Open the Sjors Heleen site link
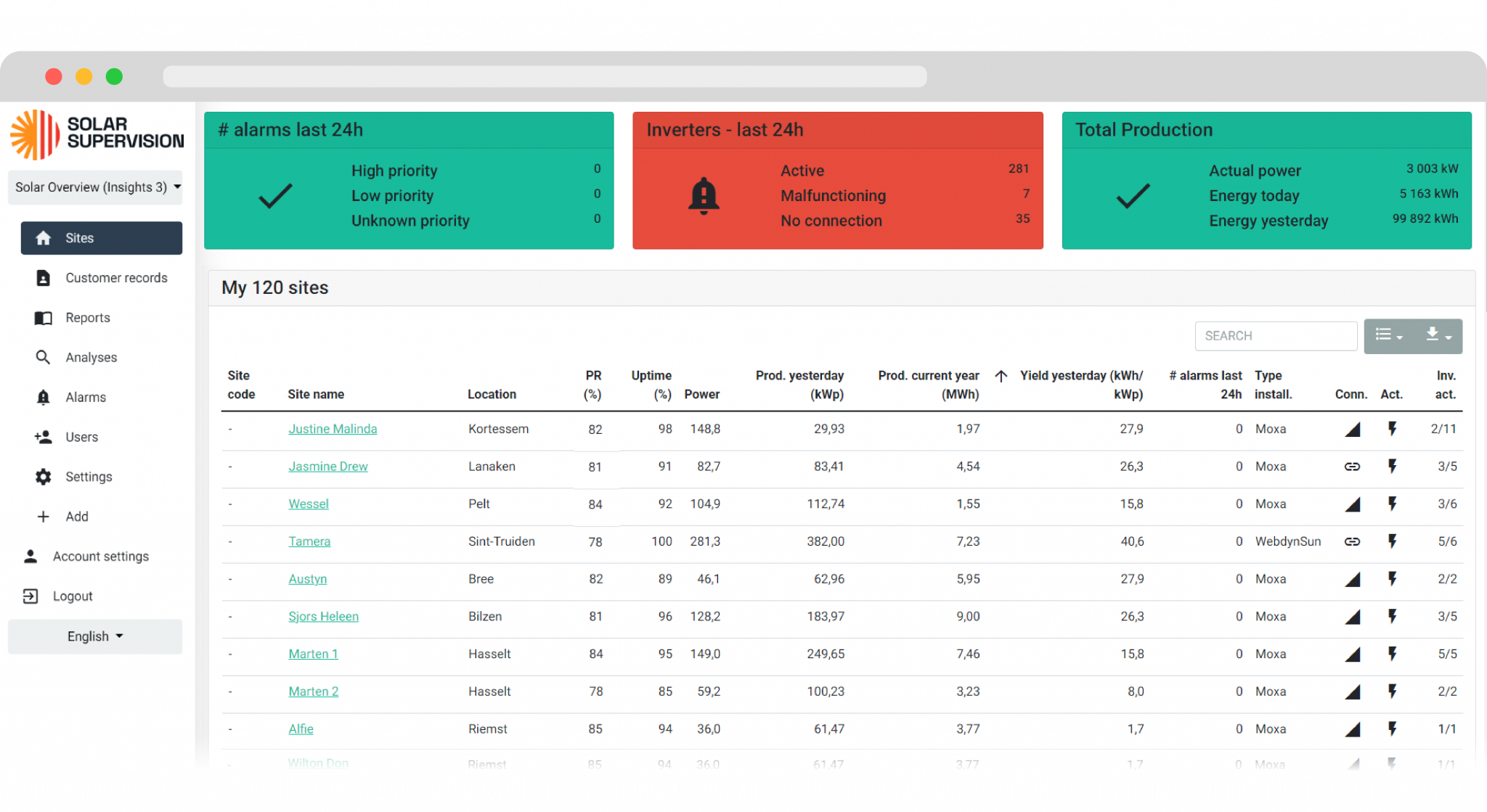This screenshot has height=812, width=1487. (x=323, y=616)
